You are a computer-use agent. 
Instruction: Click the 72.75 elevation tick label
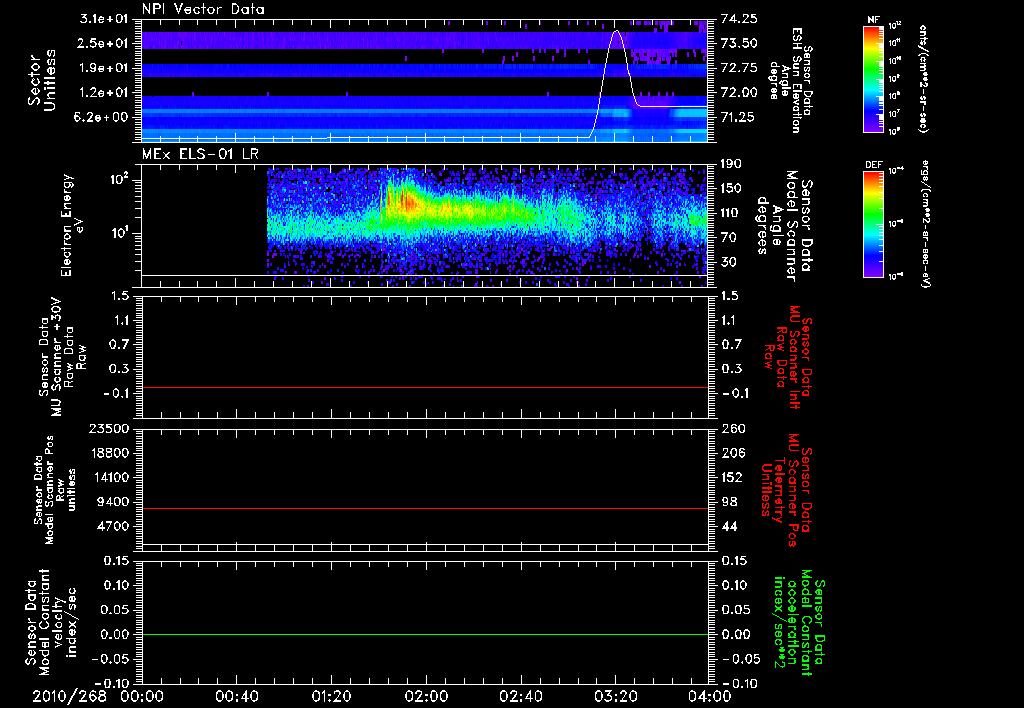740,68
